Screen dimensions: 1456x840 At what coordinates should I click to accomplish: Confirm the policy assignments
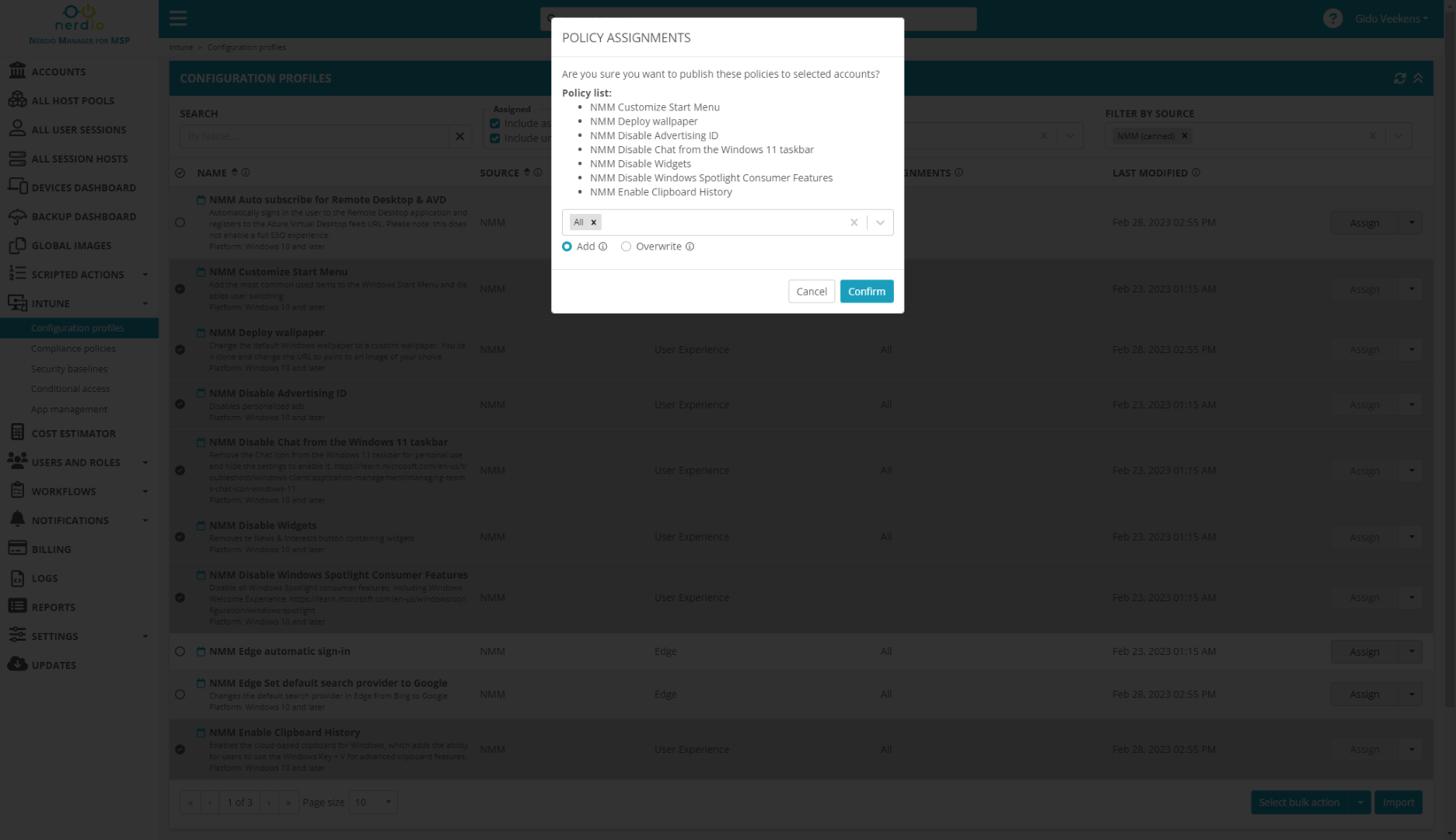866,291
